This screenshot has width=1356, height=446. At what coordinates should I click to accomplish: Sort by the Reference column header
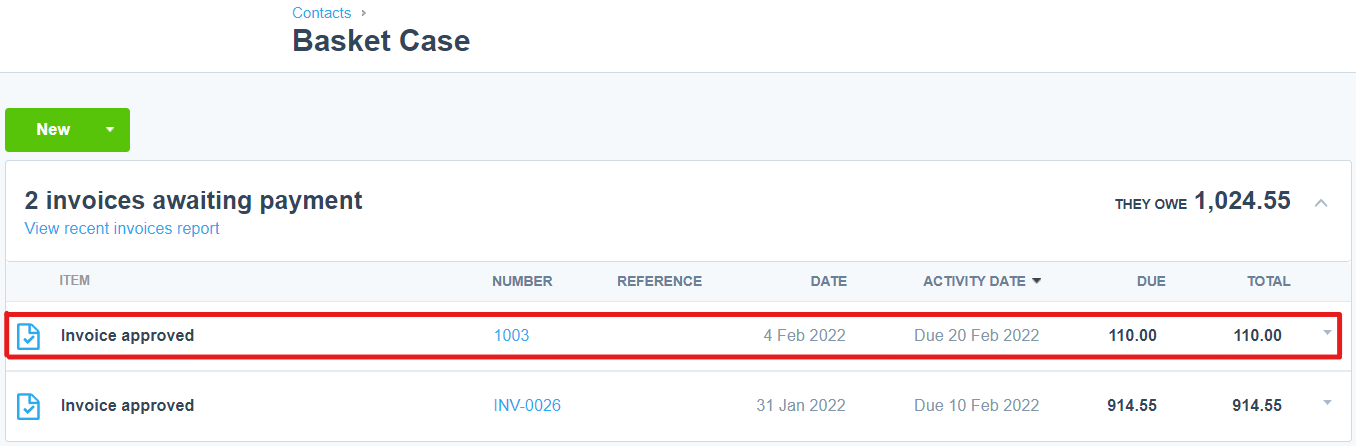tap(660, 281)
